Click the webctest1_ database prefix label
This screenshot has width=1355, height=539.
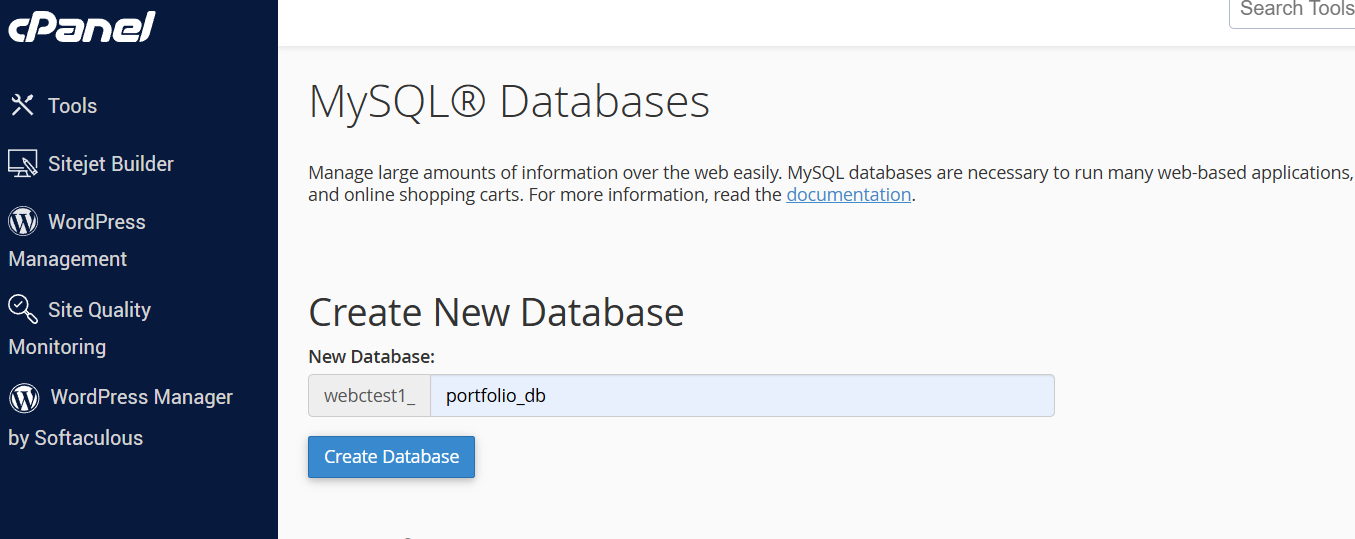(369, 396)
